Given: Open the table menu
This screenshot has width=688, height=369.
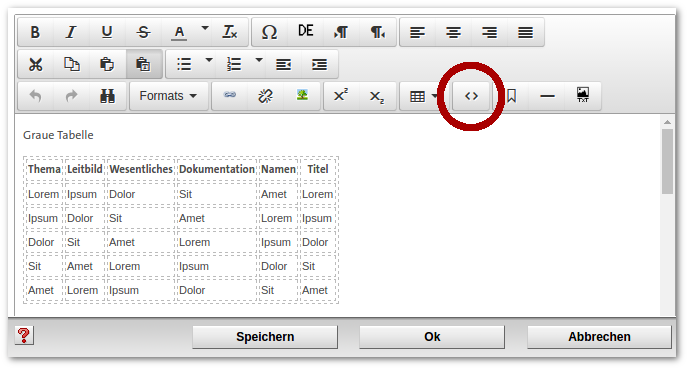Looking at the screenshot, I should (422, 96).
